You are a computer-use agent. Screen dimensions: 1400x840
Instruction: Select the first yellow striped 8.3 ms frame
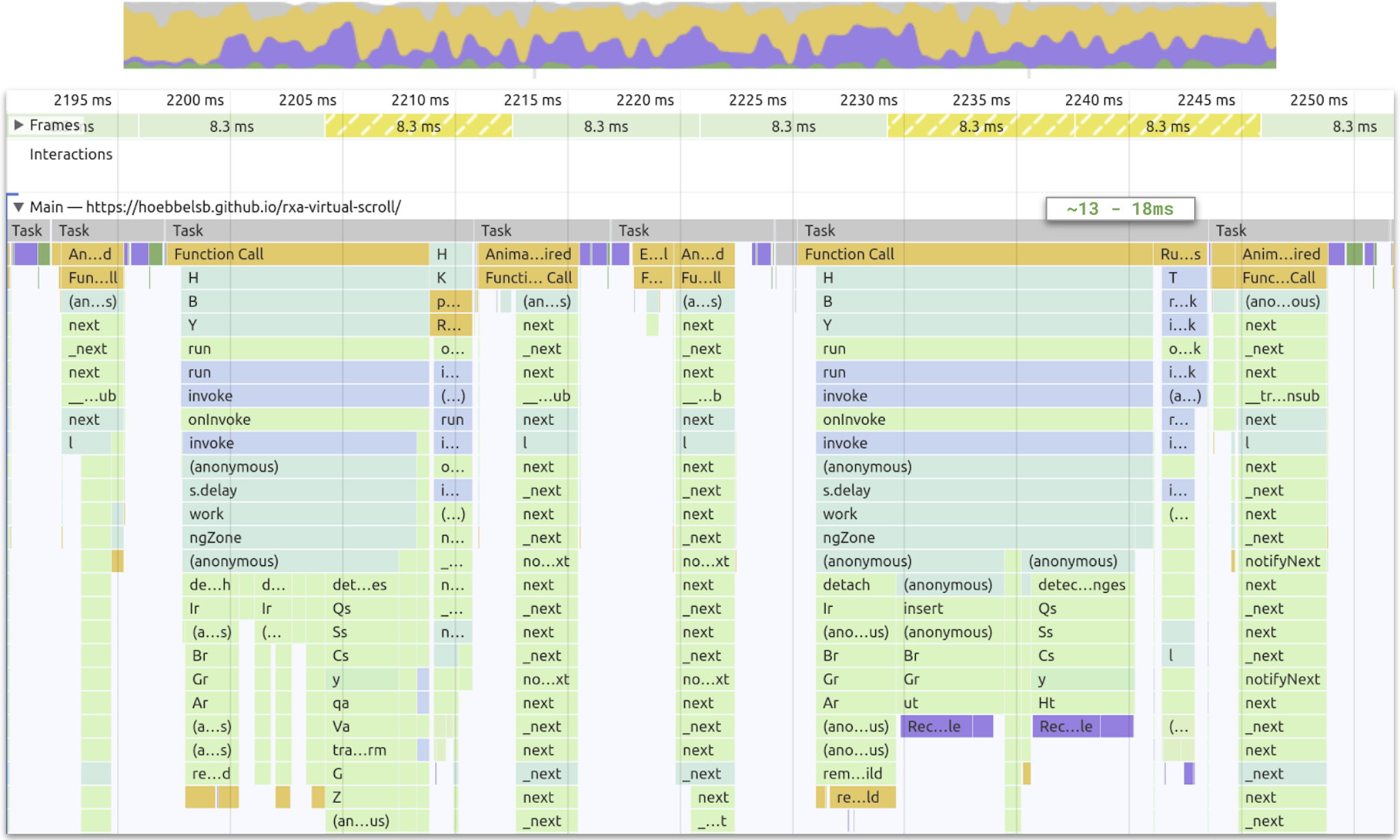click(x=418, y=126)
